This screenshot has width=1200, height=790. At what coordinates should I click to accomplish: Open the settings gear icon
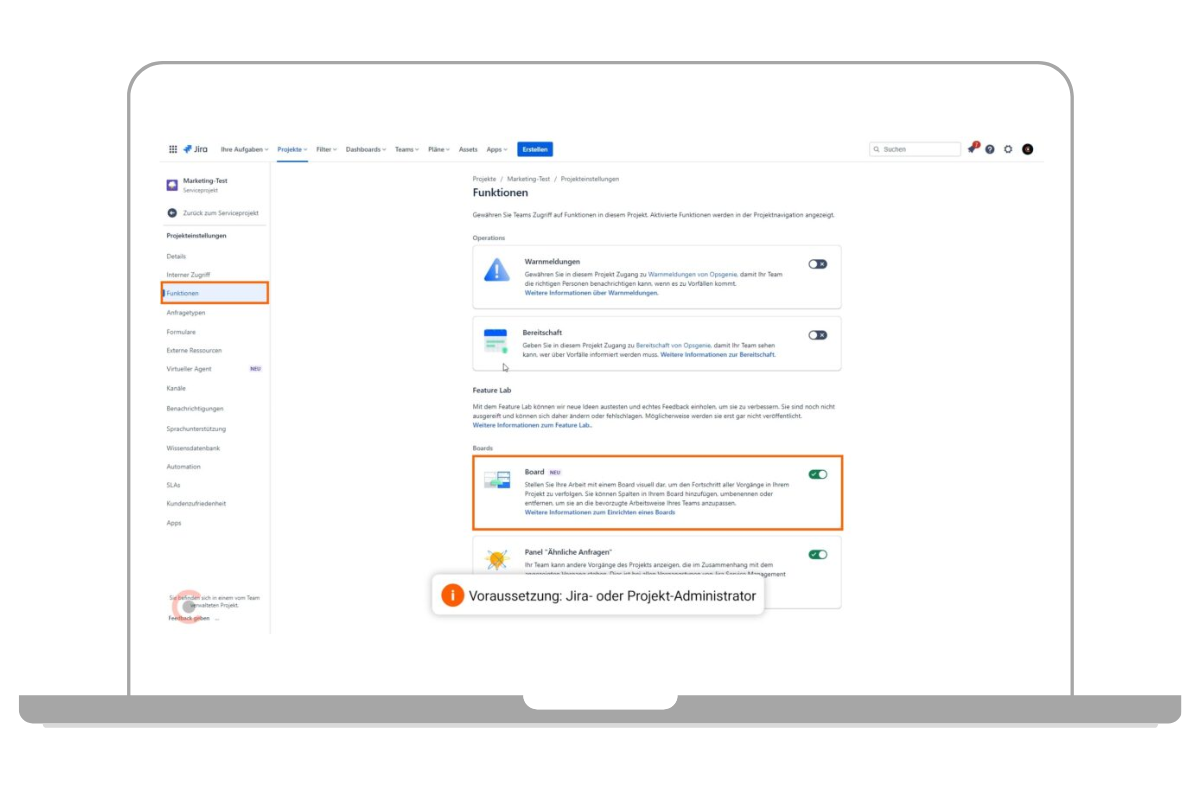pos(1008,149)
